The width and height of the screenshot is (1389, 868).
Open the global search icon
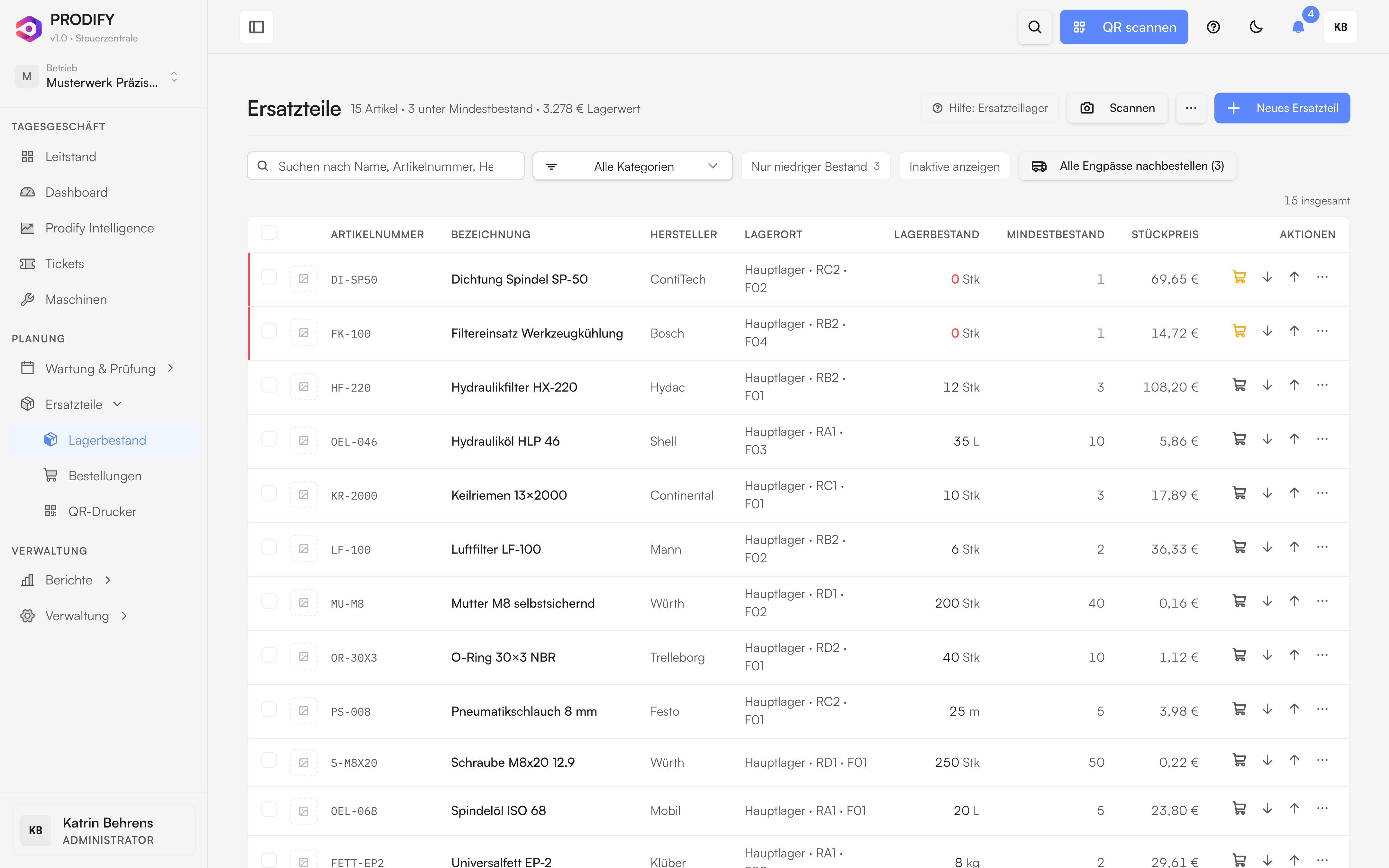1034,27
